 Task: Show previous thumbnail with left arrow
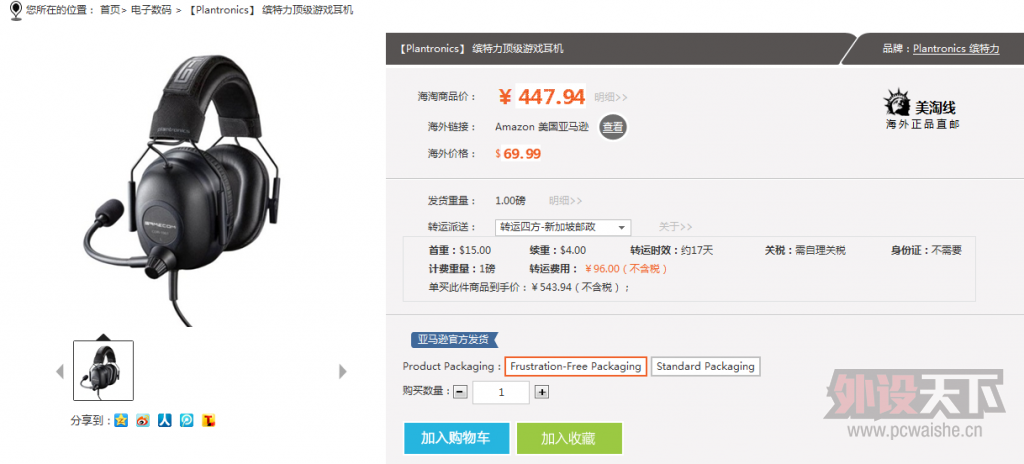tap(60, 371)
